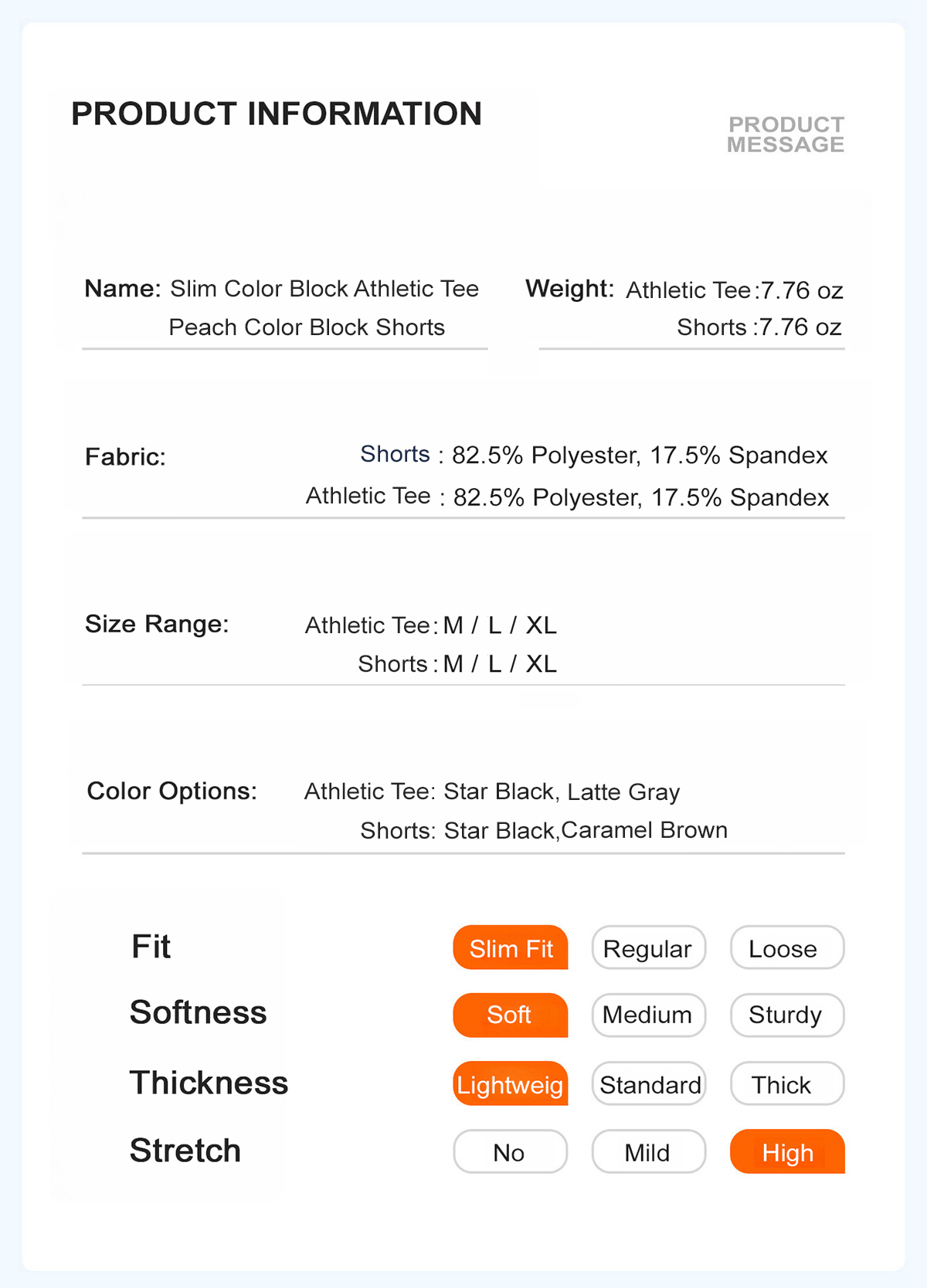The height and width of the screenshot is (1288, 927).
Task: Click the Shorts fabric composition line
Action: [x=594, y=455]
